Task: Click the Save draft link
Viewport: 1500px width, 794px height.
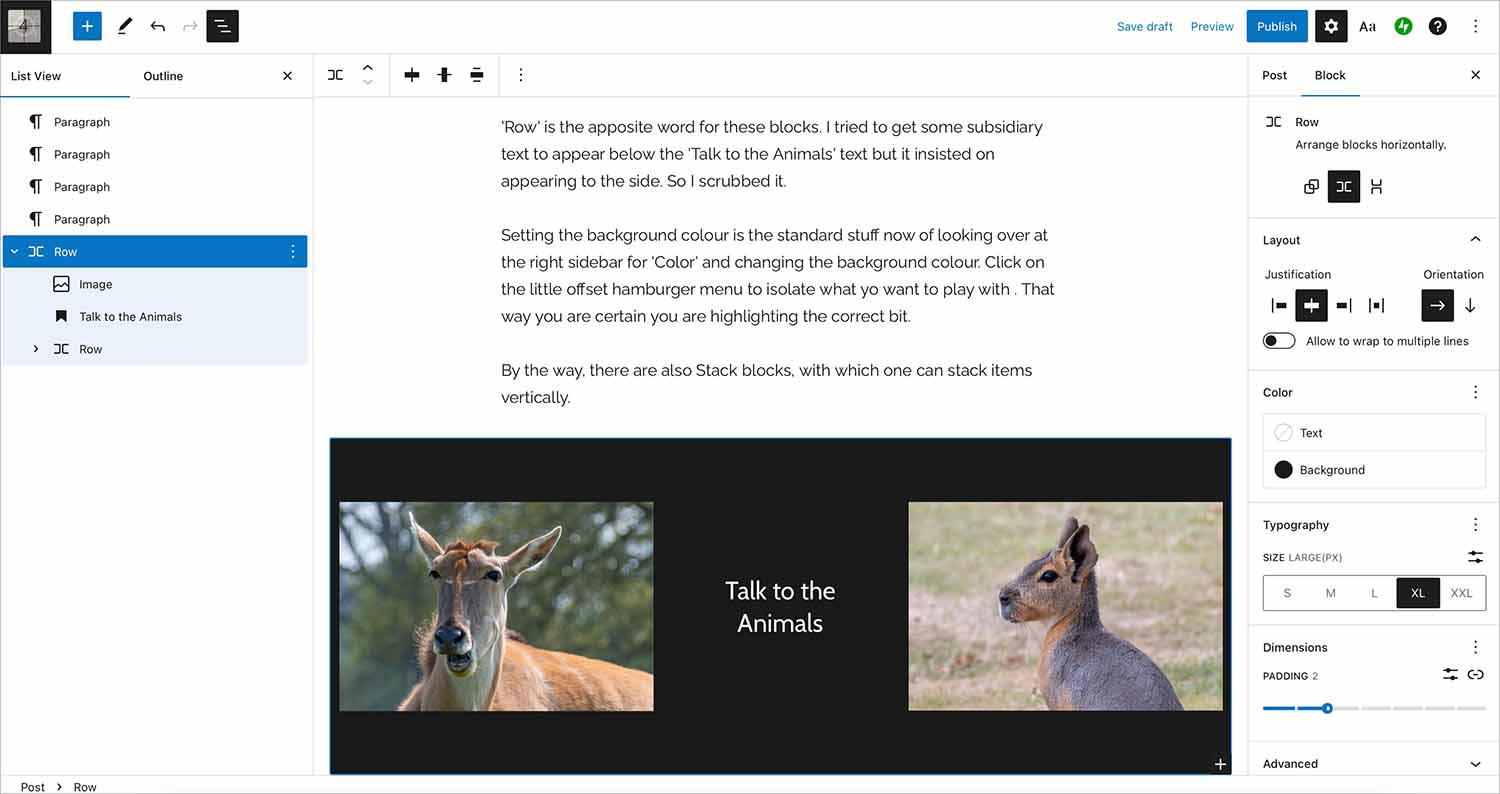Action: click(1144, 27)
